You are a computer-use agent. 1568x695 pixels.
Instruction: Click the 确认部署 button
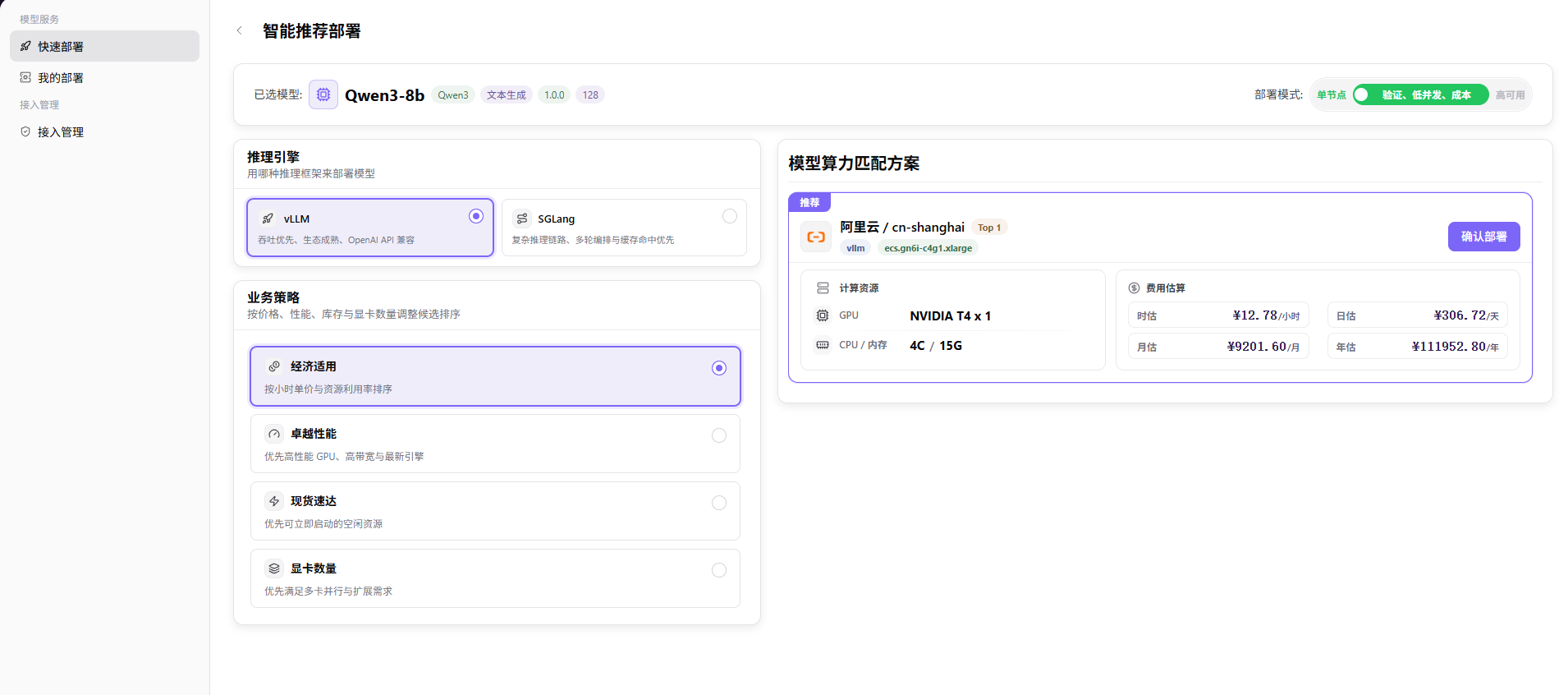click(x=1483, y=237)
